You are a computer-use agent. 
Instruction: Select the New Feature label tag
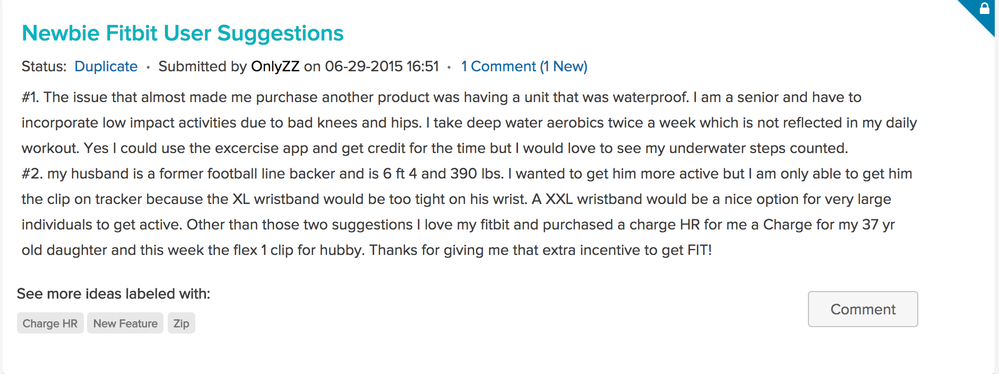click(126, 324)
